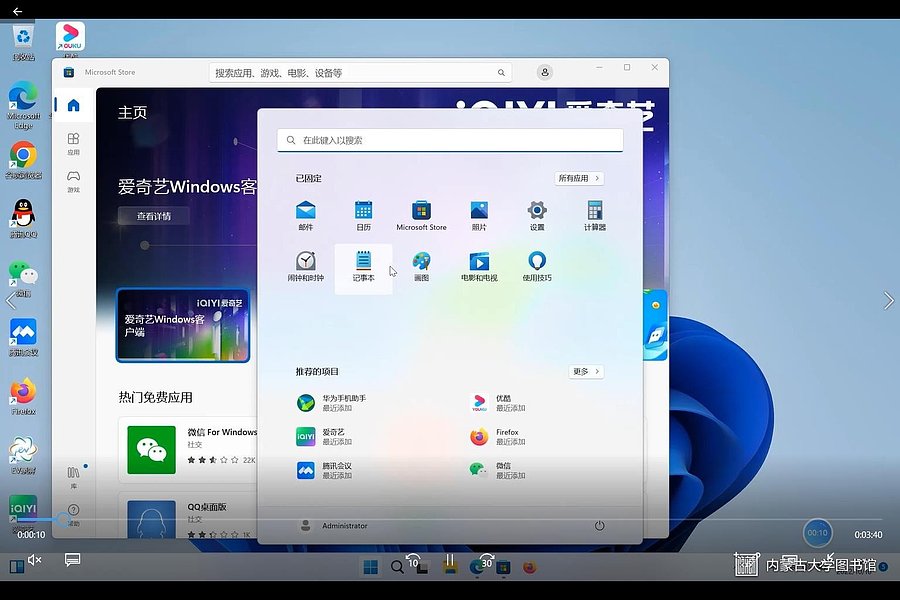Open 帮助 (Help) in Store sidebar
The image size is (900, 600).
73,514
